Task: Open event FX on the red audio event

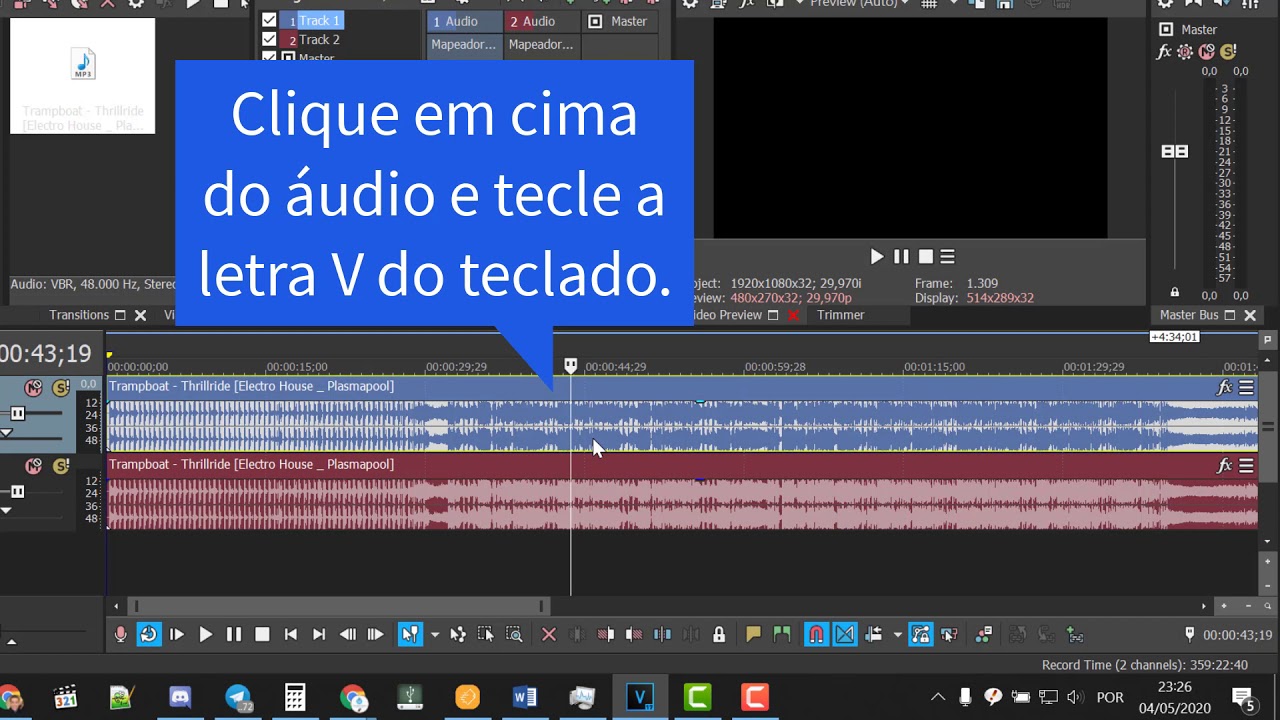Action: tap(1224, 466)
